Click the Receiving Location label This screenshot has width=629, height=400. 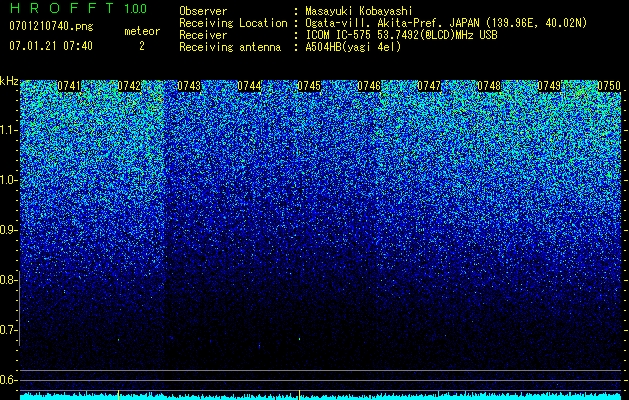click(233, 23)
